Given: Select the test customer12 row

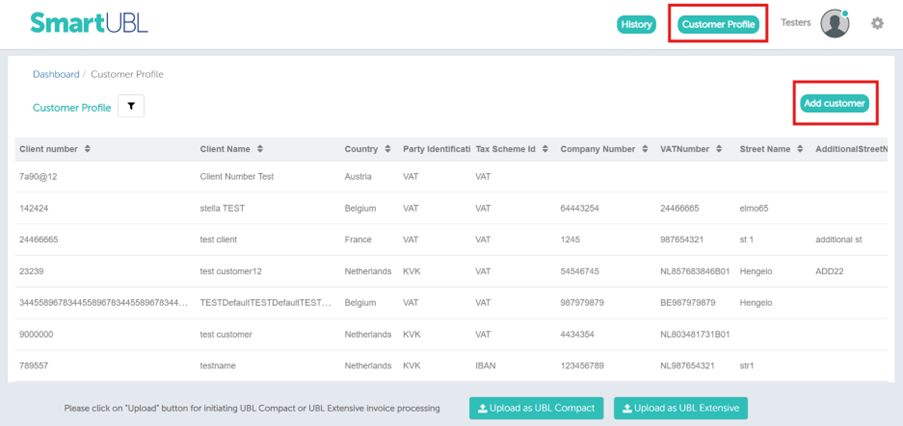Looking at the screenshot, I should click(231, 271).
